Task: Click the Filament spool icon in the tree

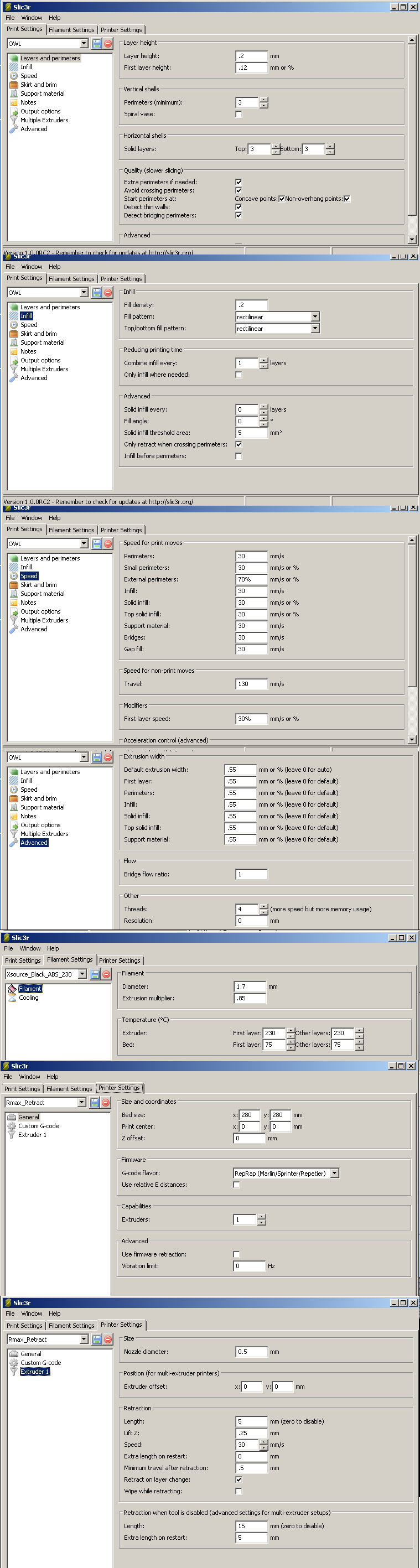Action: pyautogui.click(x=12, y=989)
